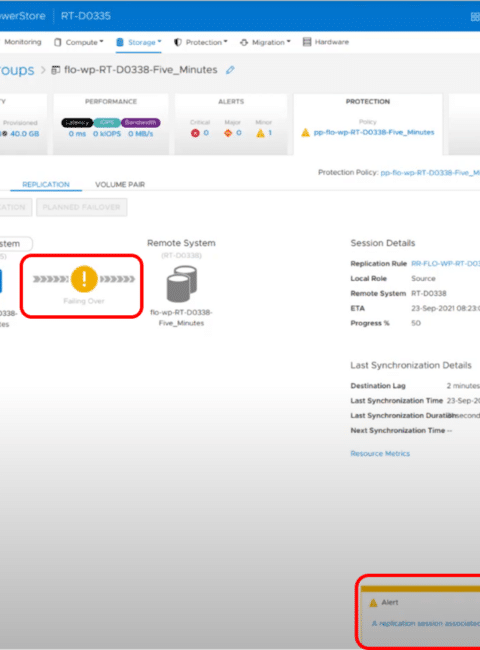
Task: Click the Compute clipboard icon
Action: 58,42
